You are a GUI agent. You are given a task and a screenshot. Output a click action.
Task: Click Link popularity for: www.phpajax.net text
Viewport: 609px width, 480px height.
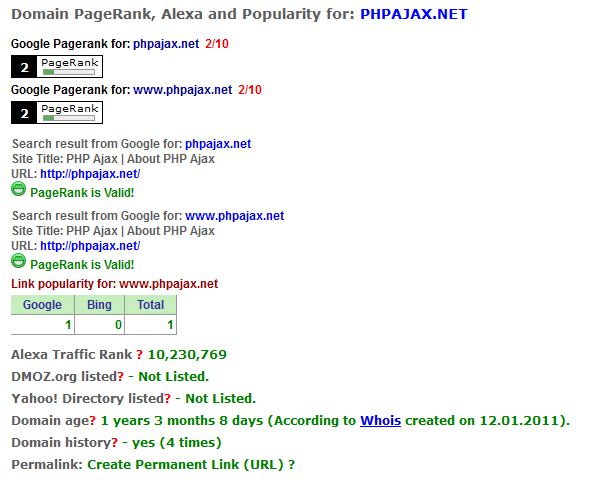[115, 284]
